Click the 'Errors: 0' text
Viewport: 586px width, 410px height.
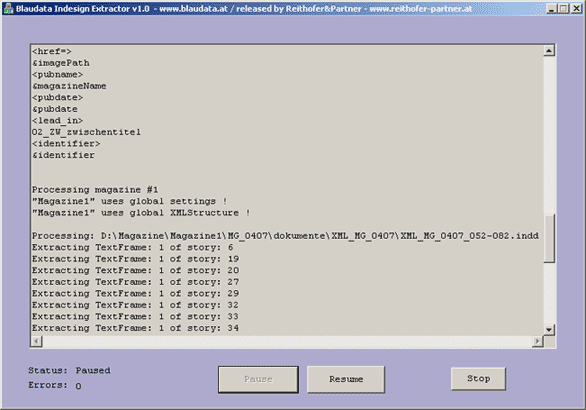55,385
